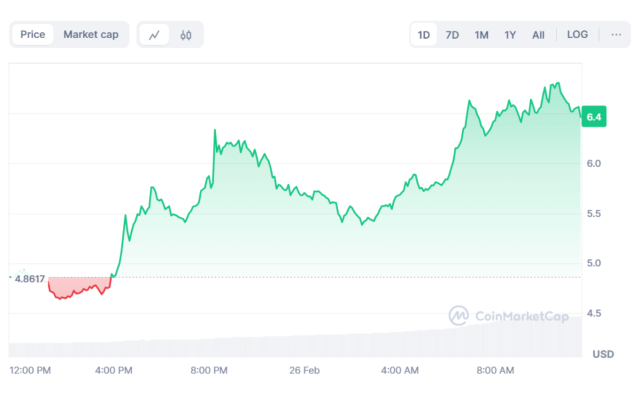Switch to line chart view icon
This screenshot has height=400, width=640.
pos(154,35)
